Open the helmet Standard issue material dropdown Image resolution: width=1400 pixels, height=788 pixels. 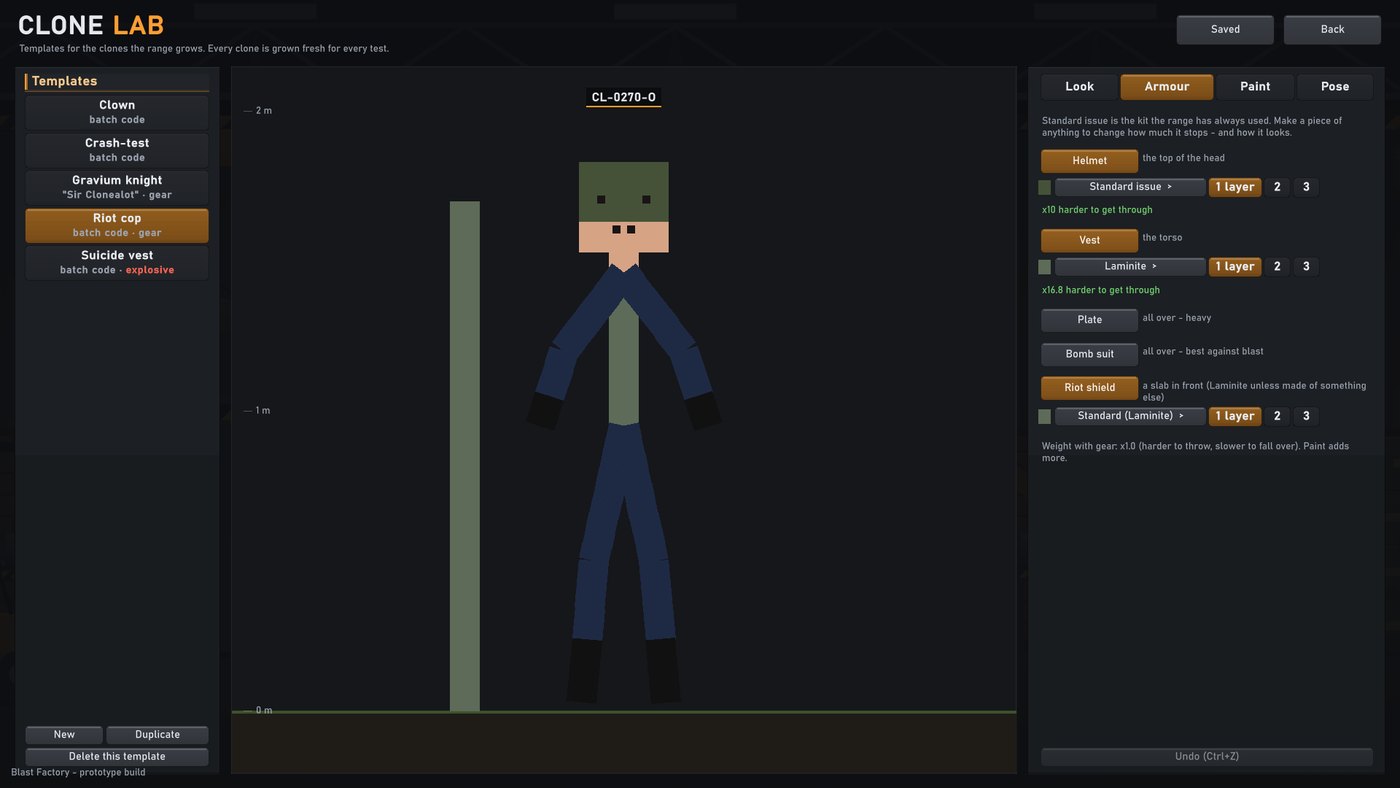(x=1130, y=187)
